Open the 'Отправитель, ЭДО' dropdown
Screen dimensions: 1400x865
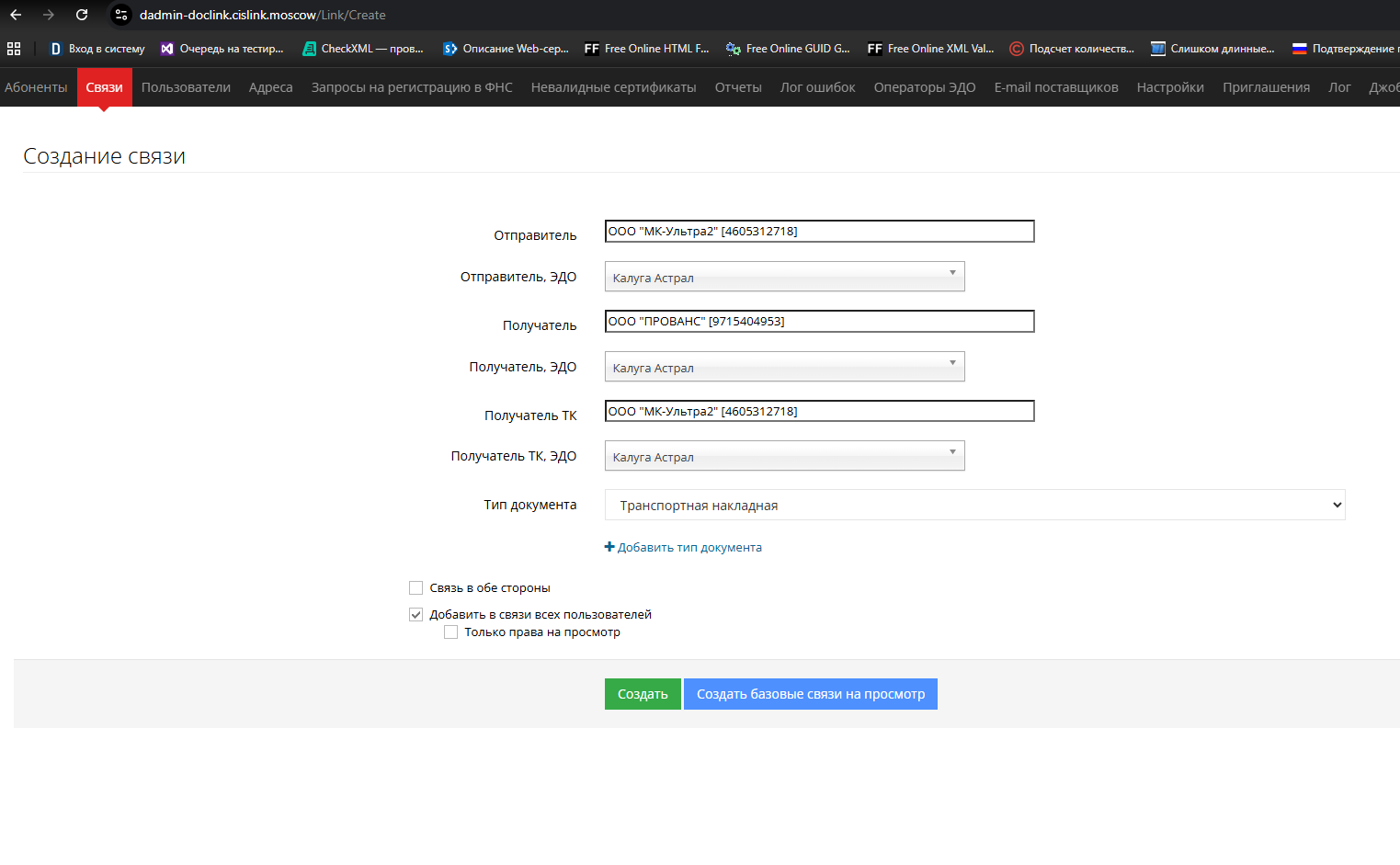click(x=785, y=277)
